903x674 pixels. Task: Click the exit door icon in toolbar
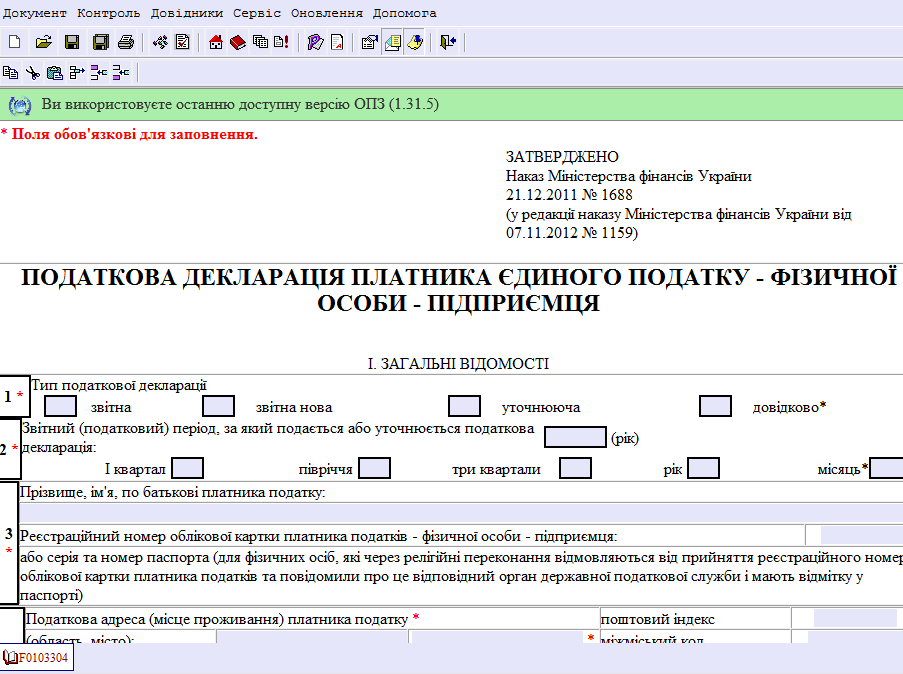tap(447, 42)
